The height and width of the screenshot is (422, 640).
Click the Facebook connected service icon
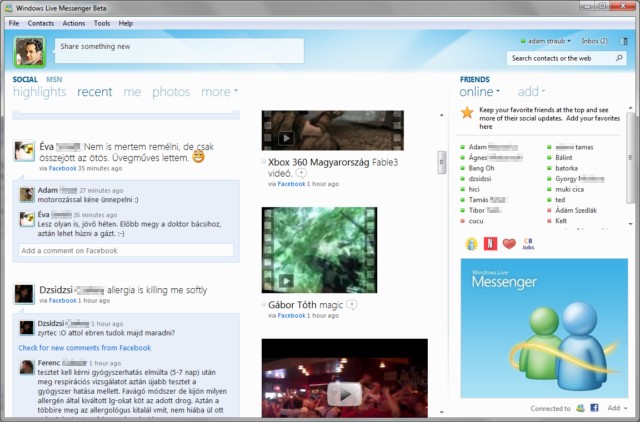pyautogui.click(x=594, y=408)
